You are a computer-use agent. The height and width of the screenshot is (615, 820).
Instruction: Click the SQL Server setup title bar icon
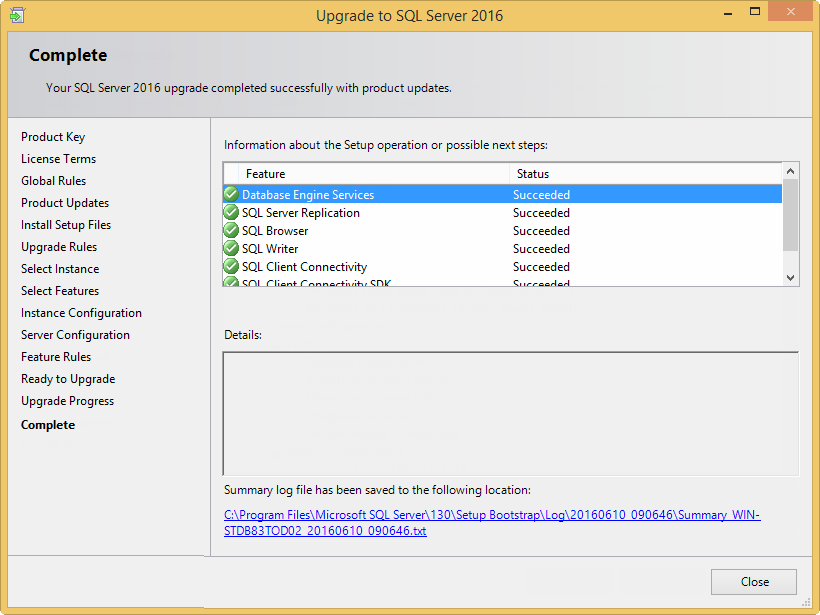click(x=17, y=15)
